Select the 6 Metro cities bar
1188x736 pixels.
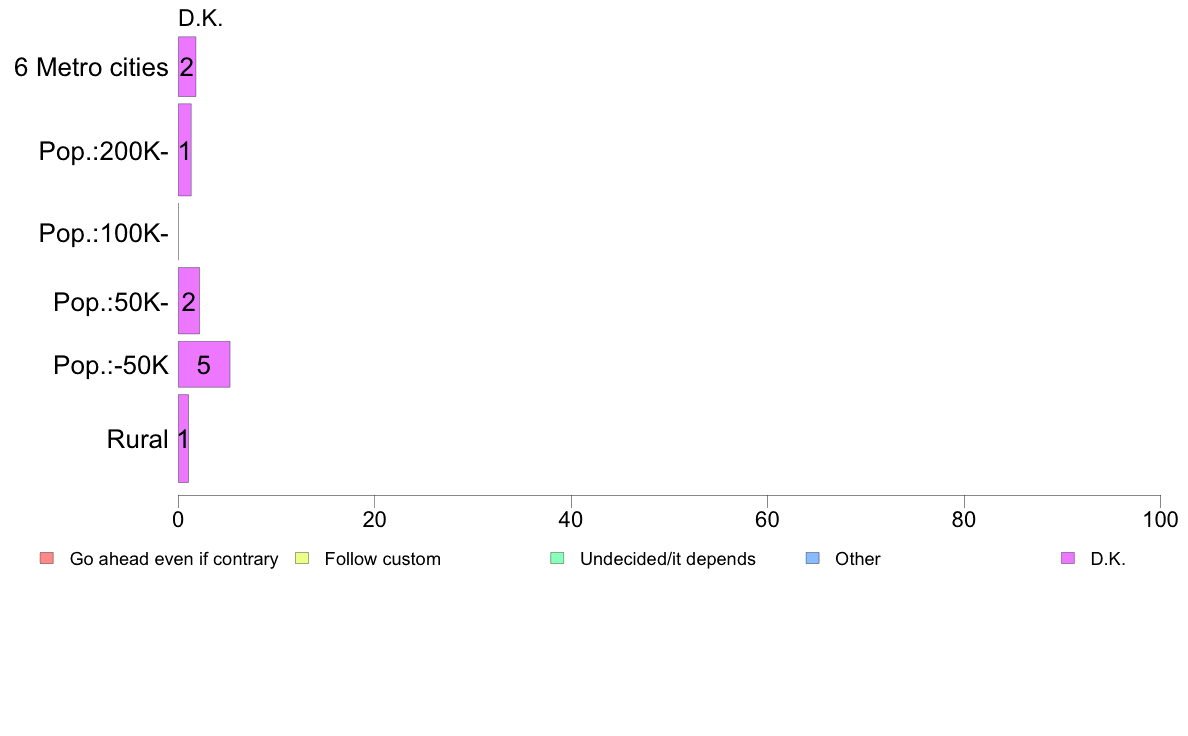(187, 67)
